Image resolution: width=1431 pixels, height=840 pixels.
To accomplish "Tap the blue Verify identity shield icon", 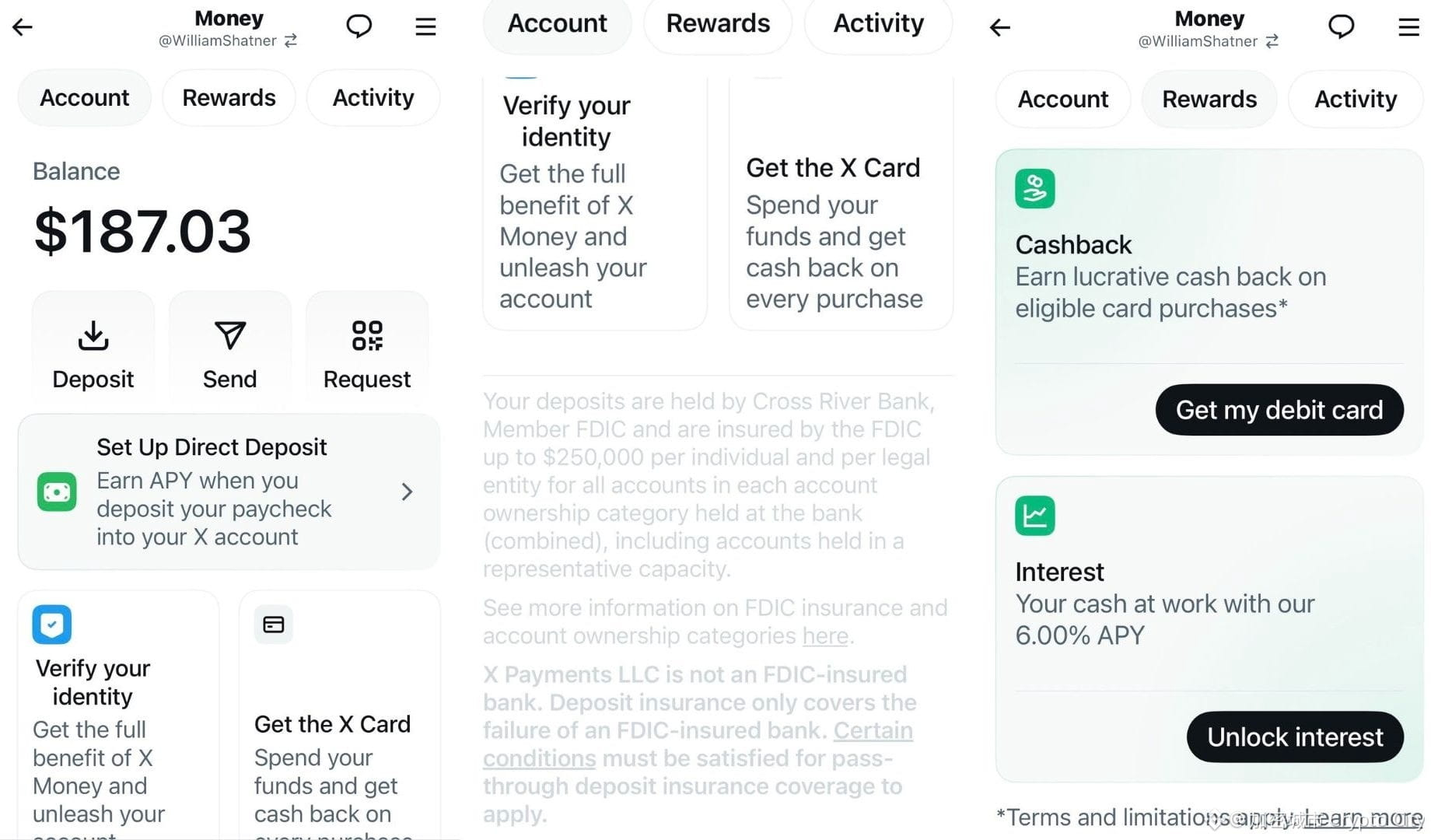I will (52, 625).
